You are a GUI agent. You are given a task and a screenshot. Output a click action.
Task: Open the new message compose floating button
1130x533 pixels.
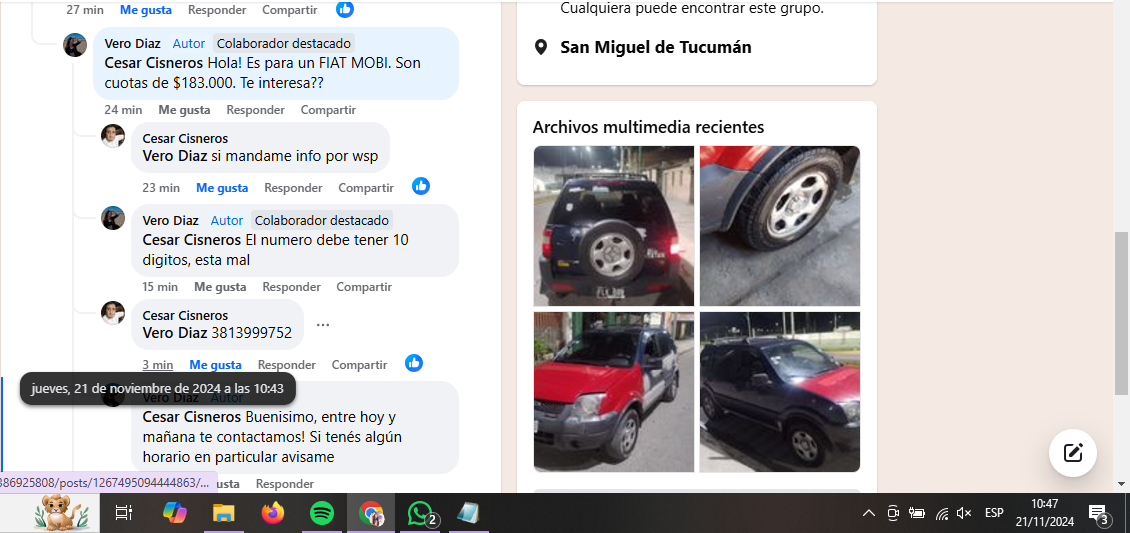point(1073,452)
